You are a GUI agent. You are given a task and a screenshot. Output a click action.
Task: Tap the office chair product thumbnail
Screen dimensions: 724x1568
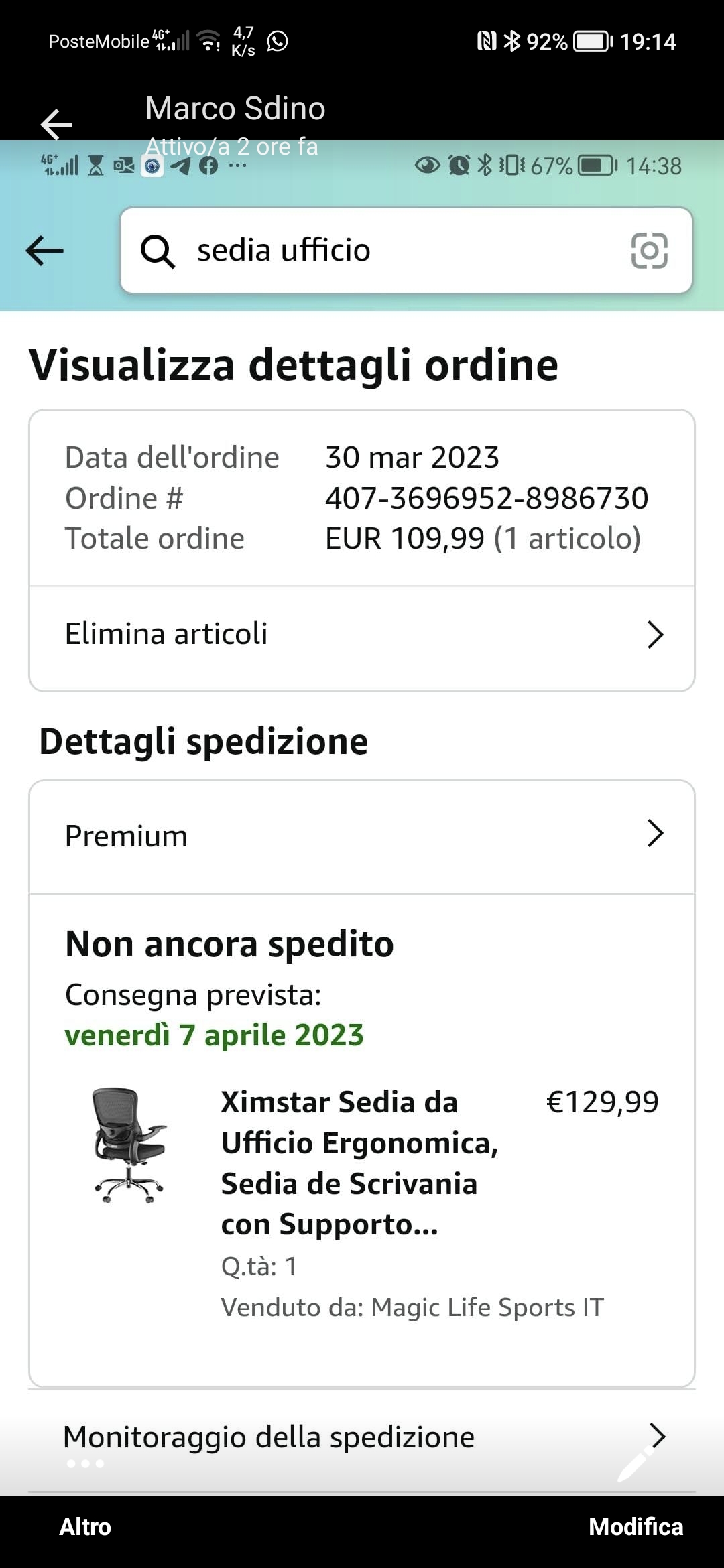point(129,1145)
